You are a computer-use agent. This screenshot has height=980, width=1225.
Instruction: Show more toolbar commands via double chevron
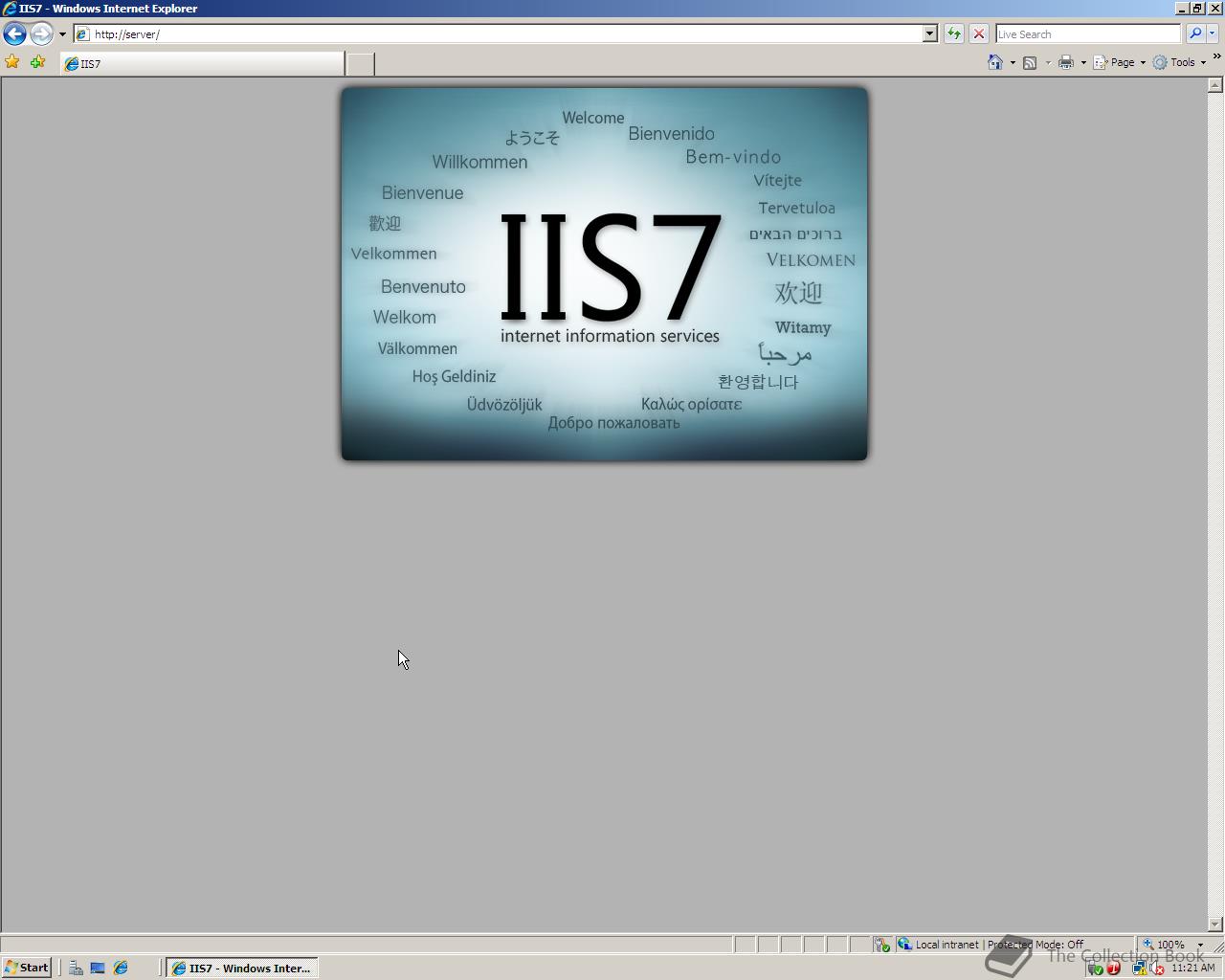[x=1216, y=57]
